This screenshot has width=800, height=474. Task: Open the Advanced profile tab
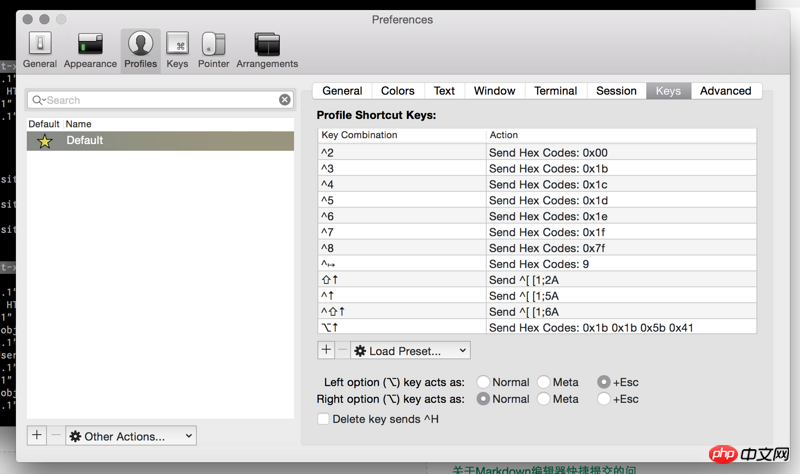(x=725, y=91)
